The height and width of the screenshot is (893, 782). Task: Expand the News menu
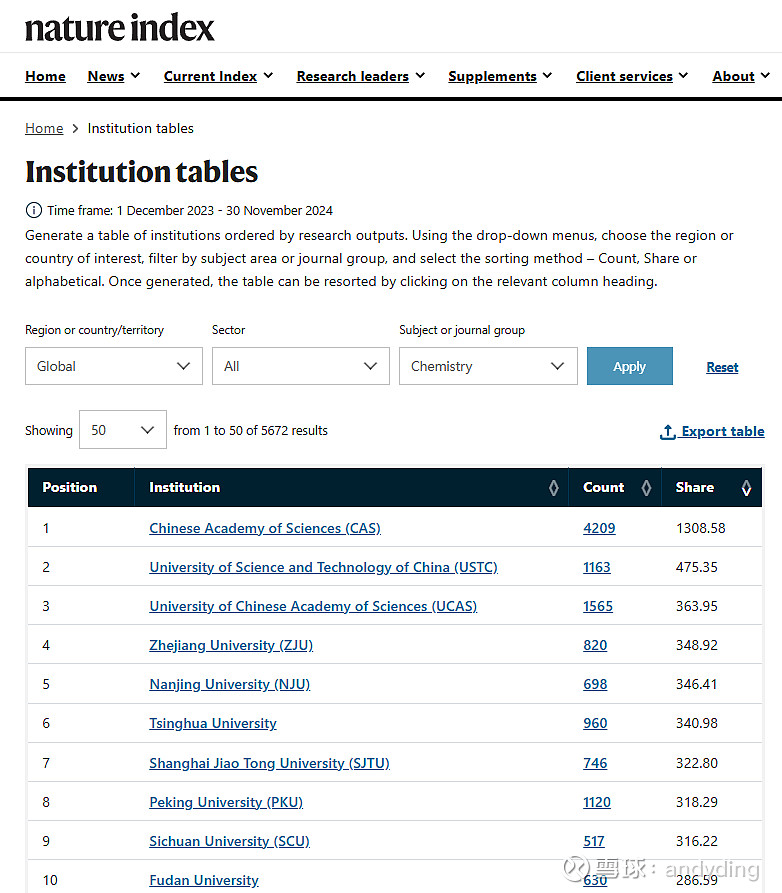(113, 76)
